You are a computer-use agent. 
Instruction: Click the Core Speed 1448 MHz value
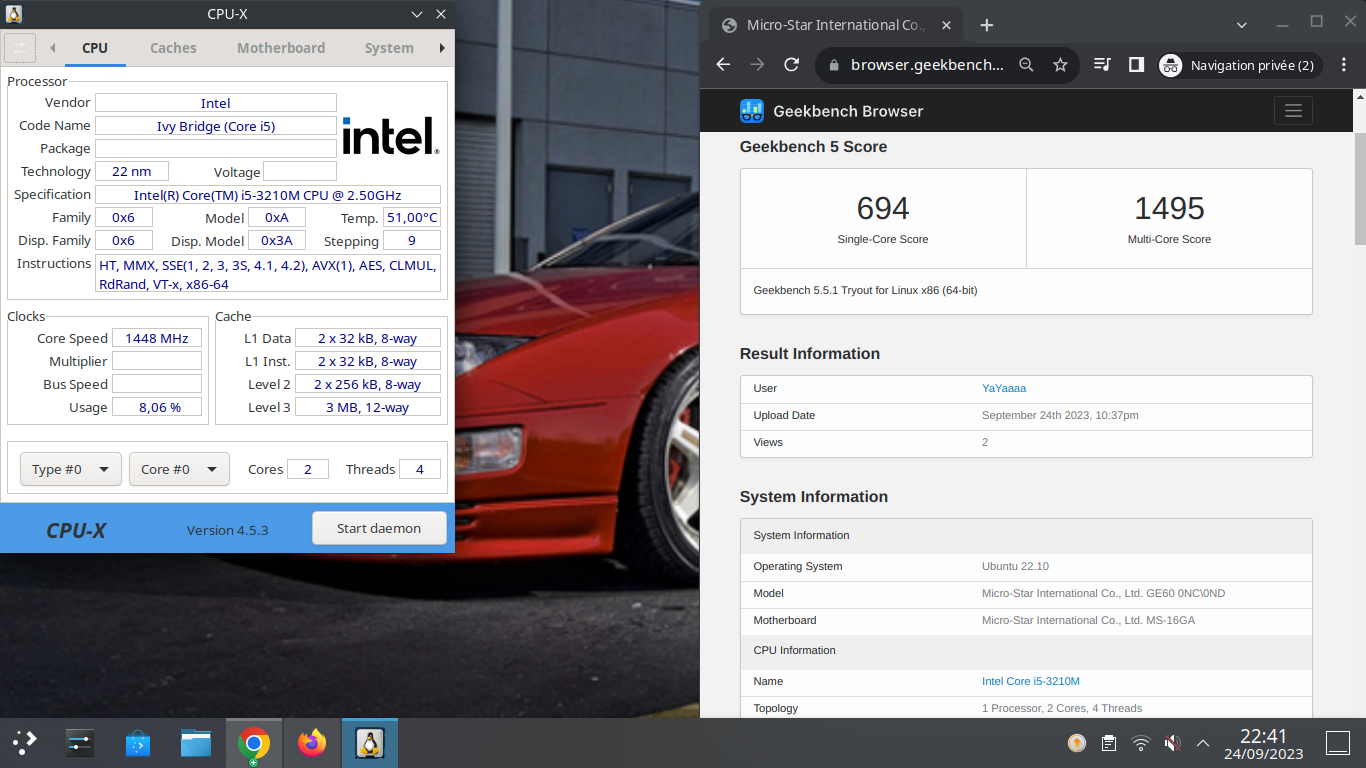click(x=157, y=338)
